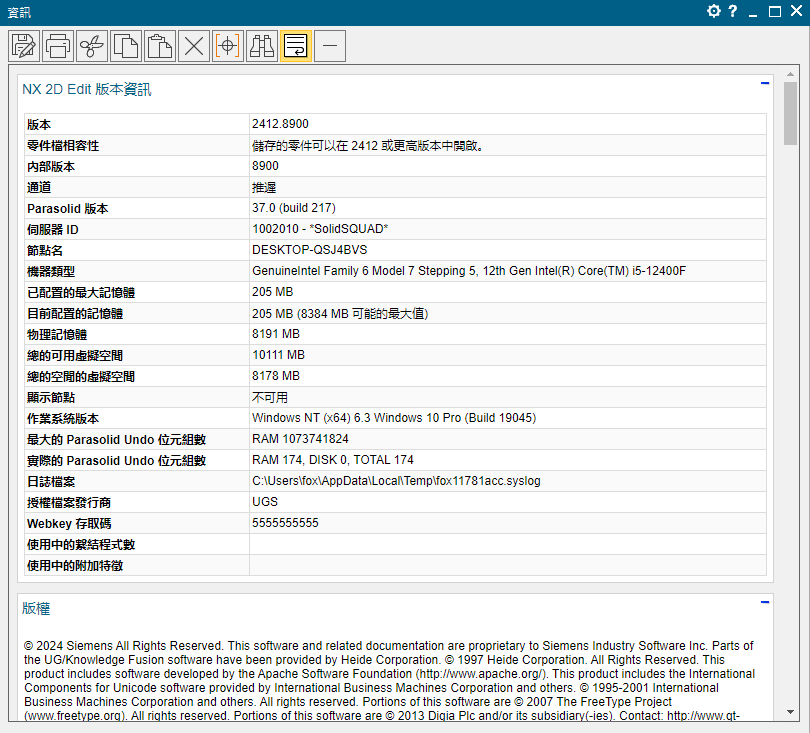Open help via the question mark
This screenshot has width=810, height=733.
[x=733, y=11]
